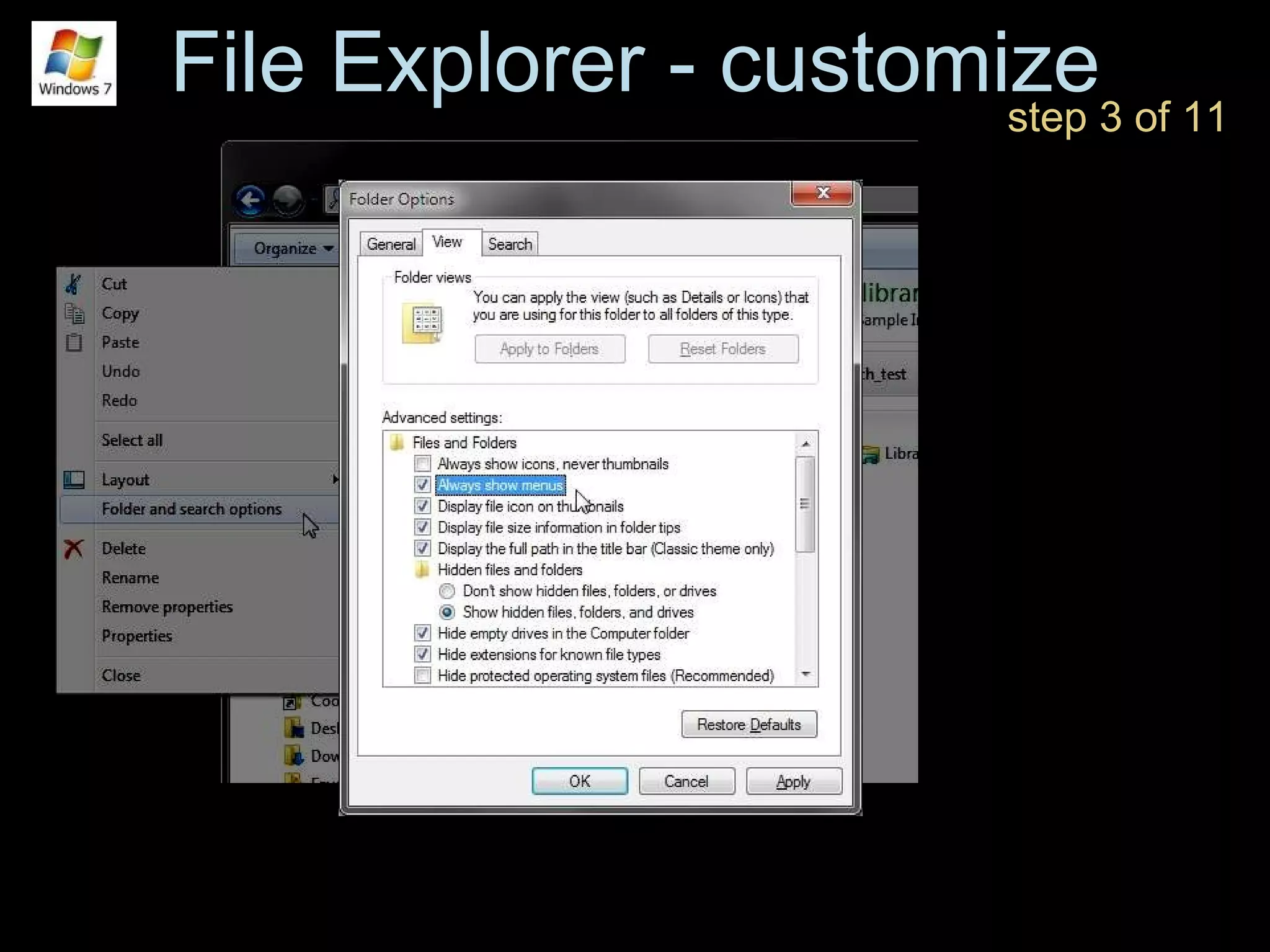Click the Cut scissors icon in menu
The width and height of the screenshot is (1270, 952).
74,284
